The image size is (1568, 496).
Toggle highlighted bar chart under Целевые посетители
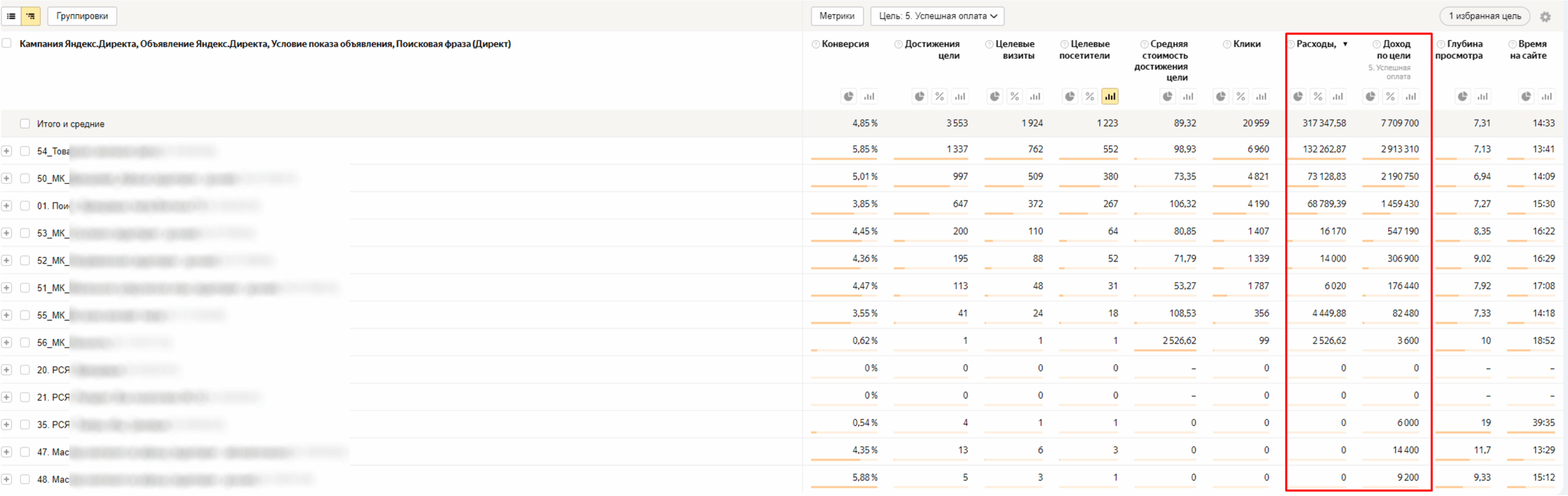[1110, 96]
